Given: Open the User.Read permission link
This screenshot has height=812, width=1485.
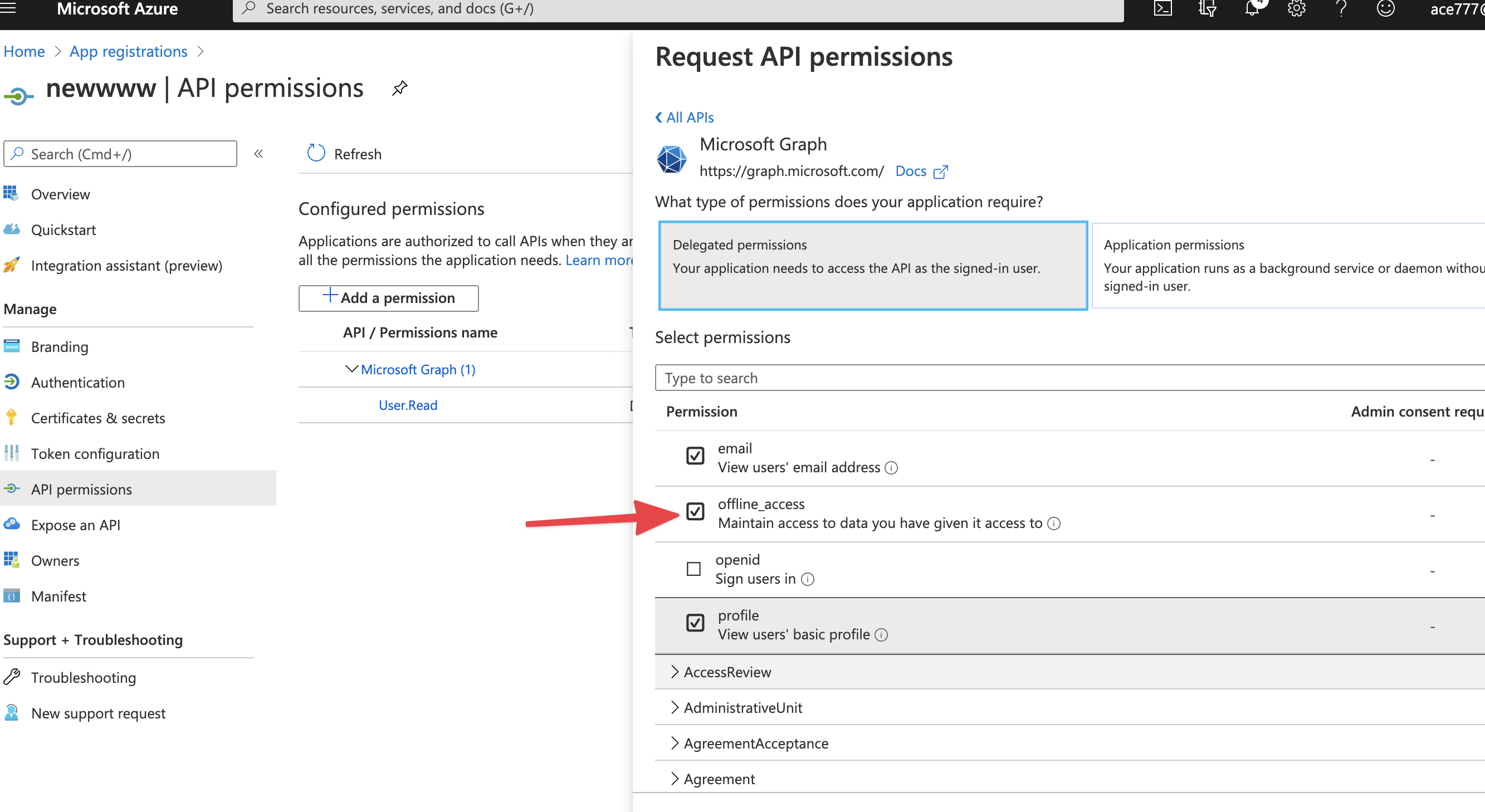Looking at the screenshot, I should coord(408,405).
